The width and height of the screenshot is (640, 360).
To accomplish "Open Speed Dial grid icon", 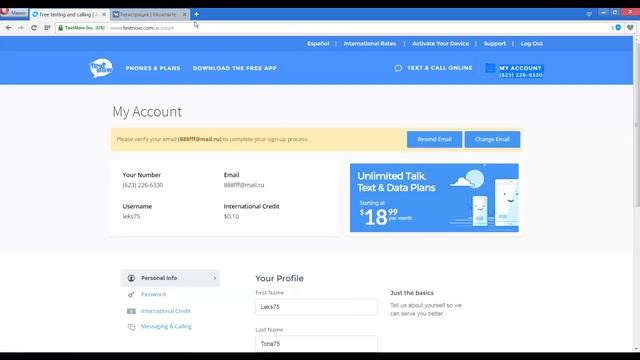I will (47, 28).
